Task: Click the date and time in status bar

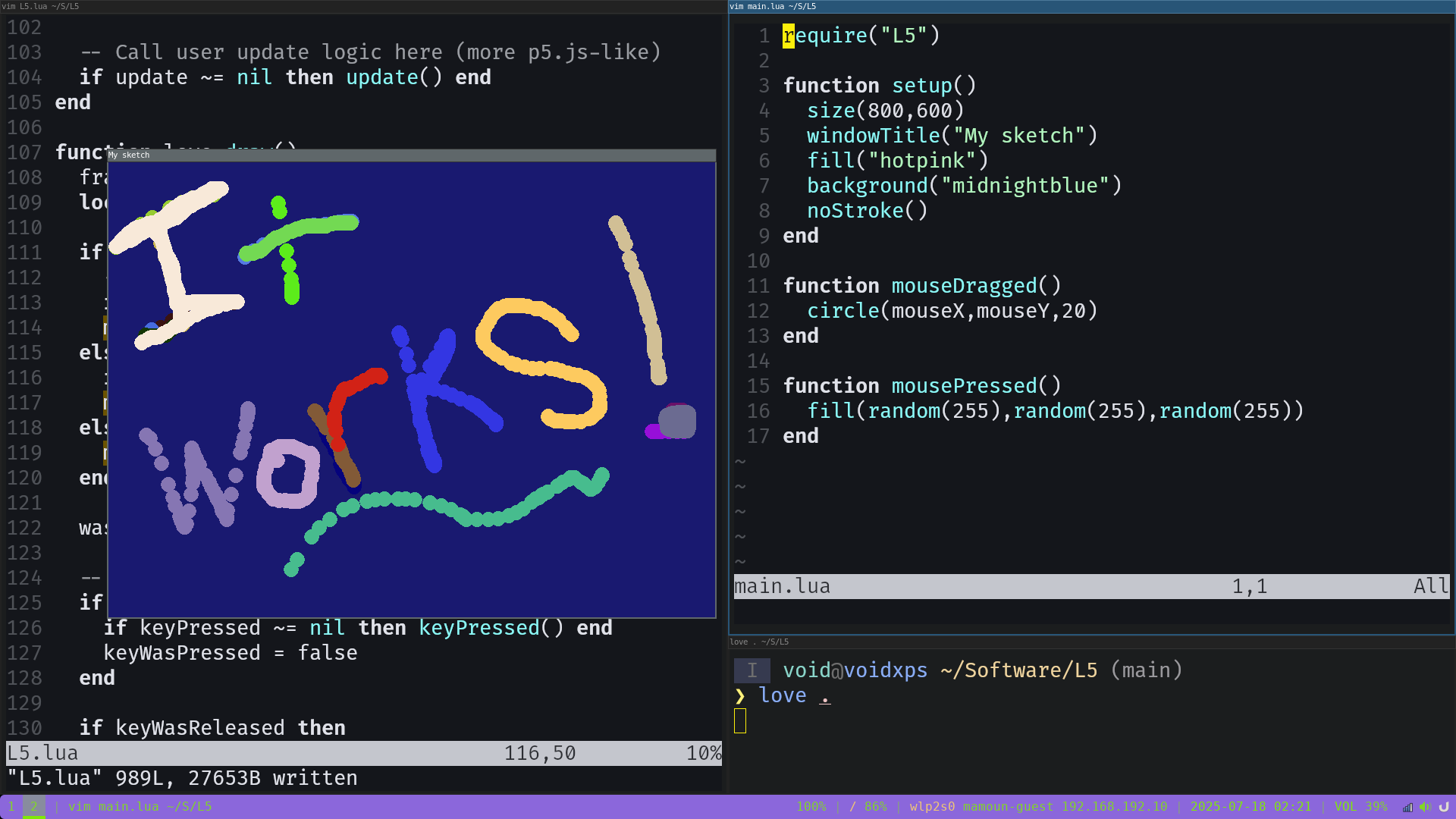Action: (x=1250, y=807)
